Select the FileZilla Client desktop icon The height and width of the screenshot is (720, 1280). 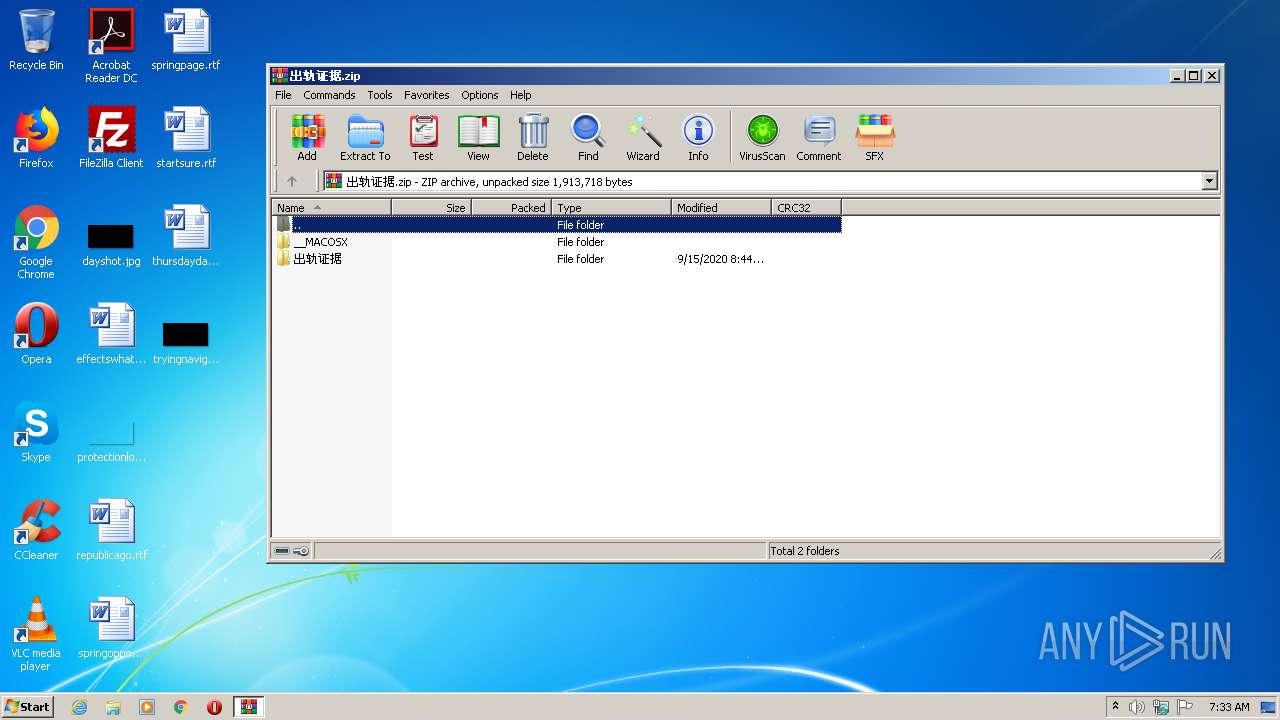(111, 138)
